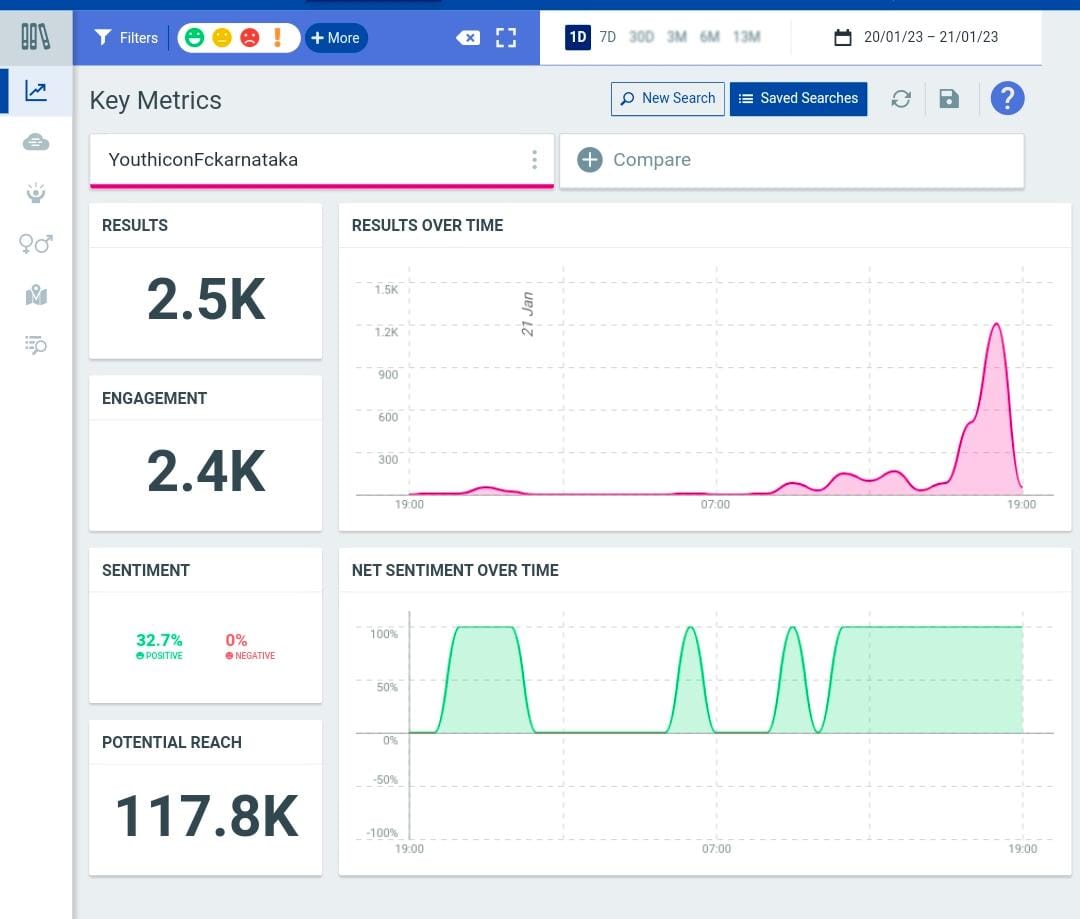Click the 32.7% positive sentiment value
The width and height of the screenshot is (1080, 919).
point(159,640)
